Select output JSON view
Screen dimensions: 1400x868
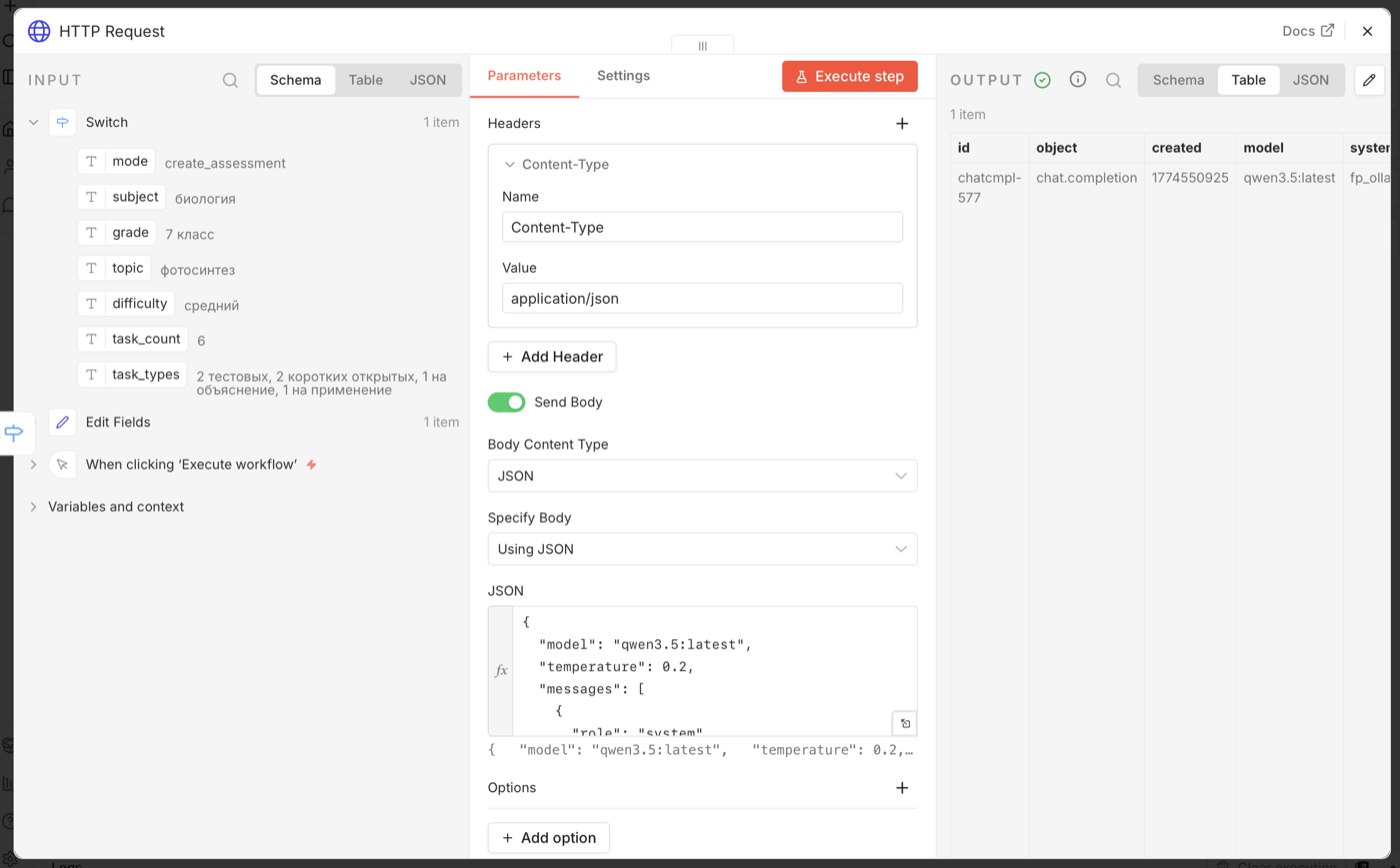pyautogui.click(x=1311, y=80)
